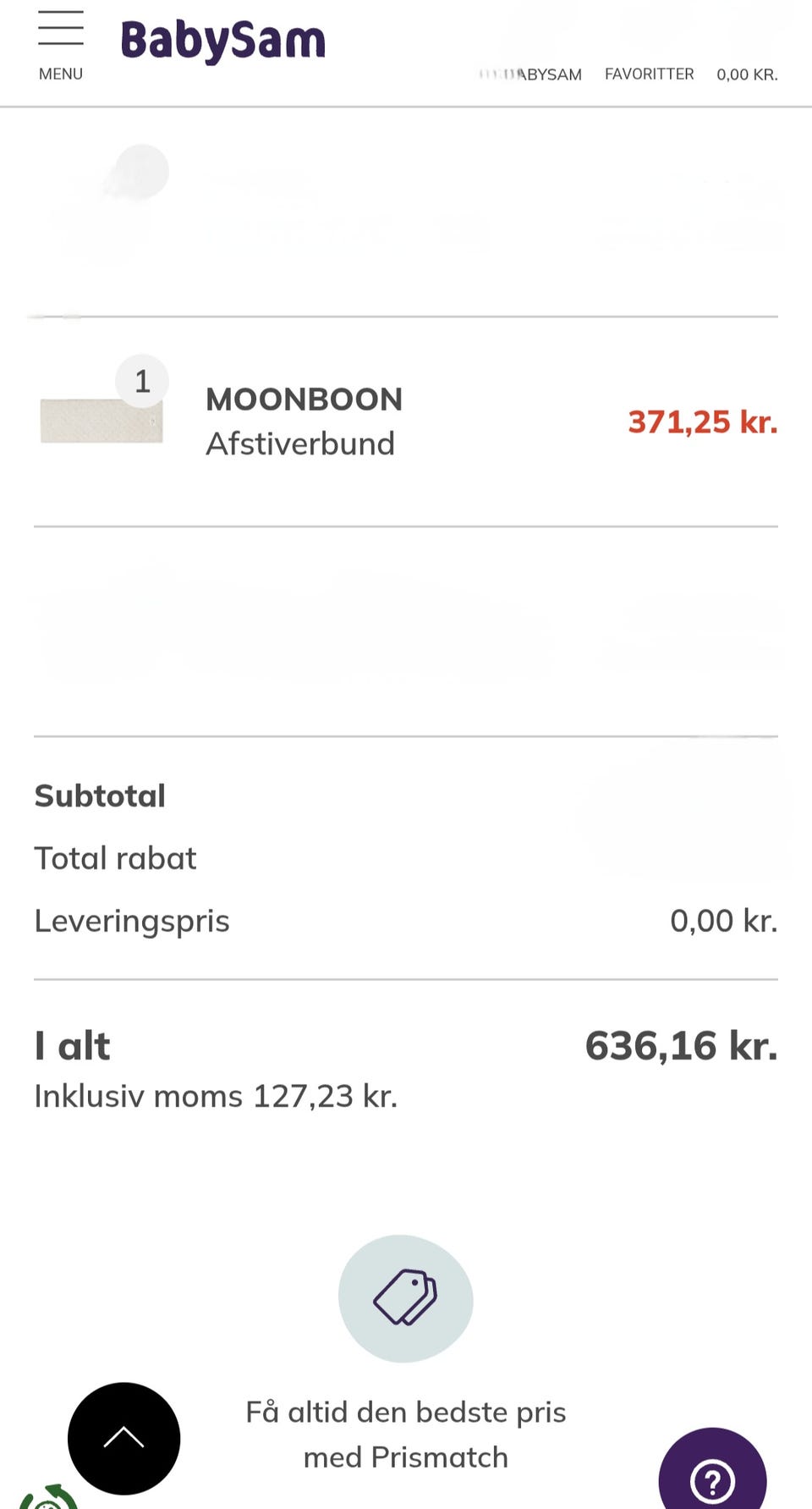The image size is (812, 1509).
Task: Open Favoritter in the header
Action: tap(649, 74)
